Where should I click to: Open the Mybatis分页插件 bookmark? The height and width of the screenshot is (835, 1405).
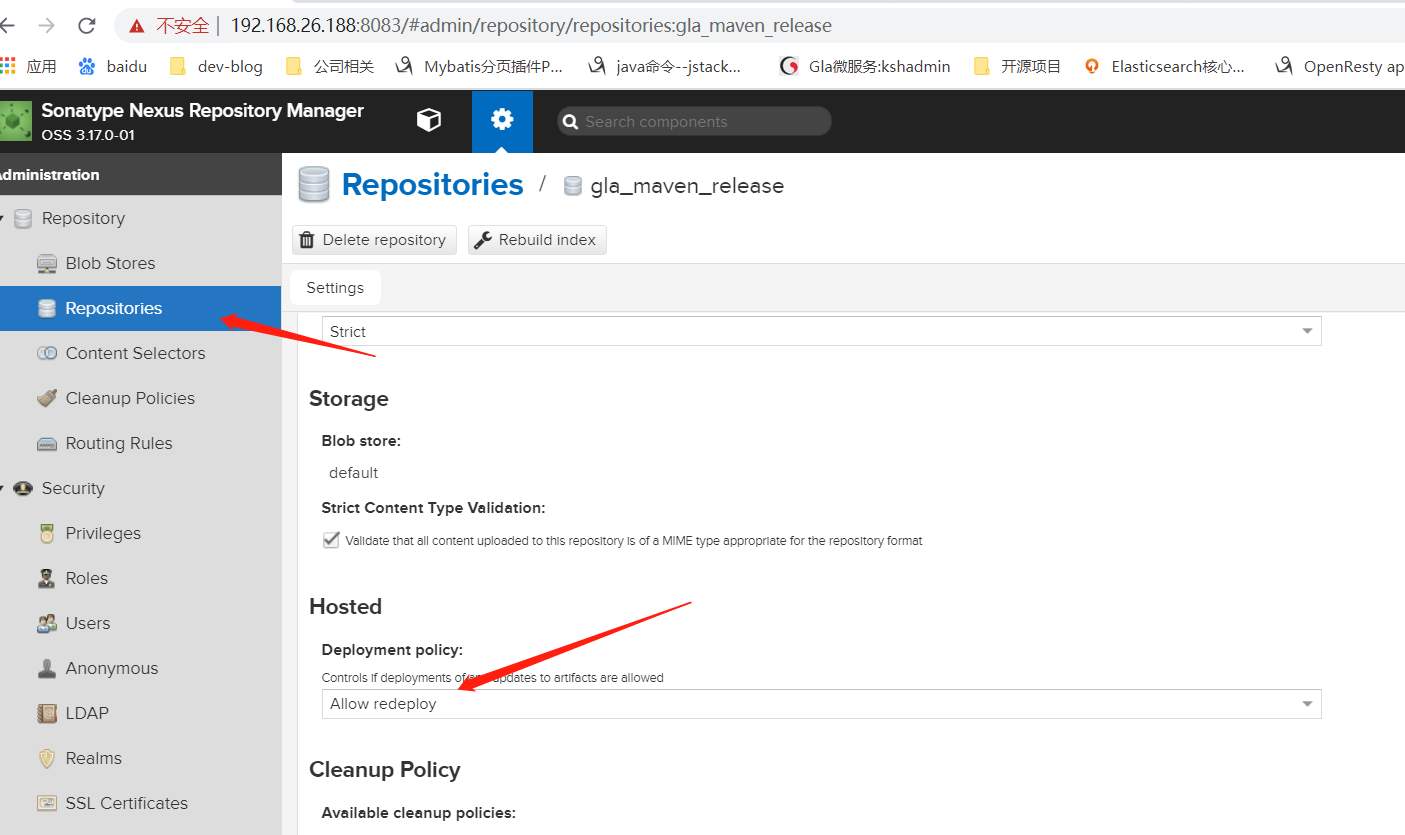[480, 66]
